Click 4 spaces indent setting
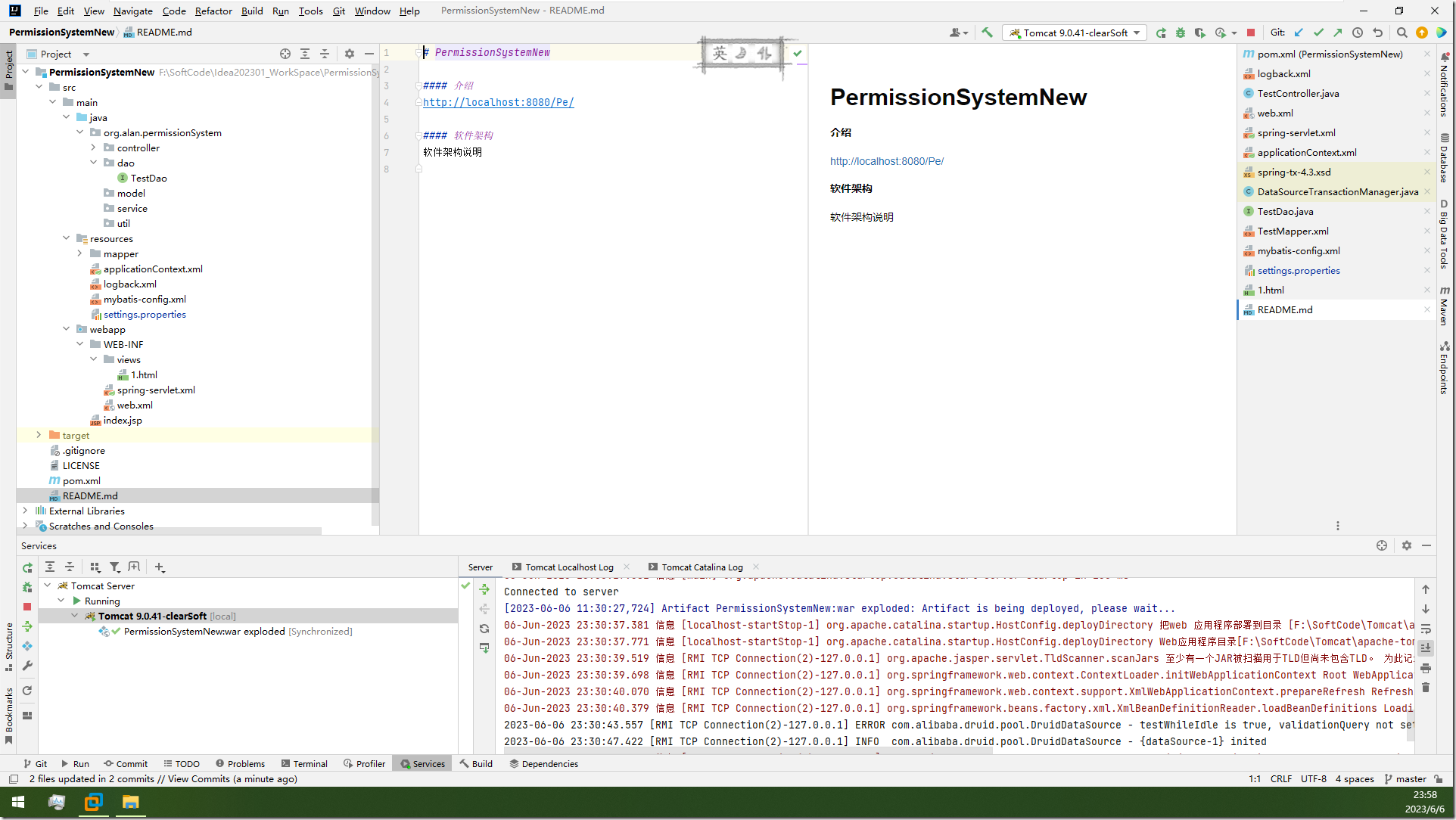The width and height of the screenshot is (1456, 820). 1355,778
